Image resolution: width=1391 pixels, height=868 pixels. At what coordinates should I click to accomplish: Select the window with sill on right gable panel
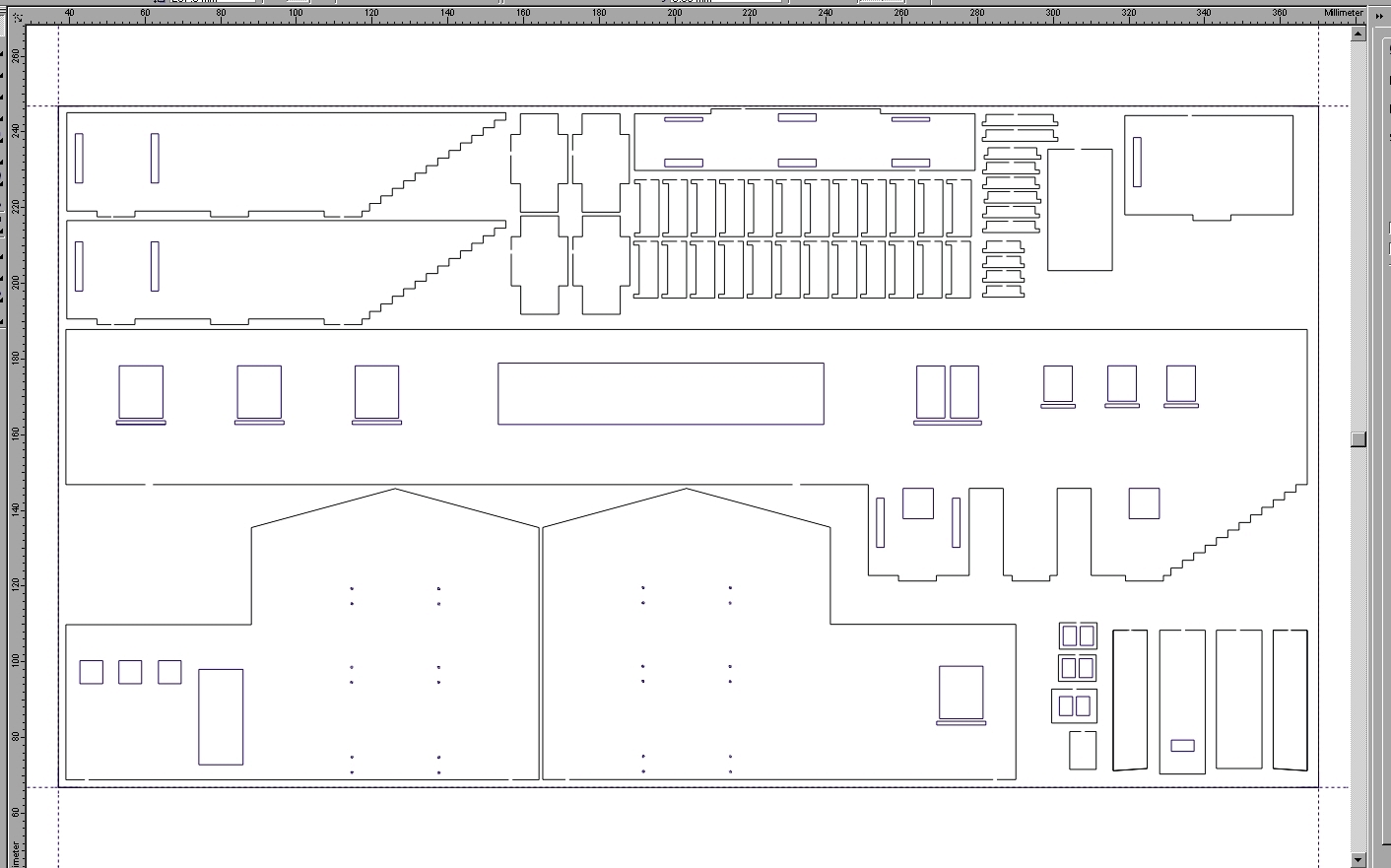(x=960, y=694)
